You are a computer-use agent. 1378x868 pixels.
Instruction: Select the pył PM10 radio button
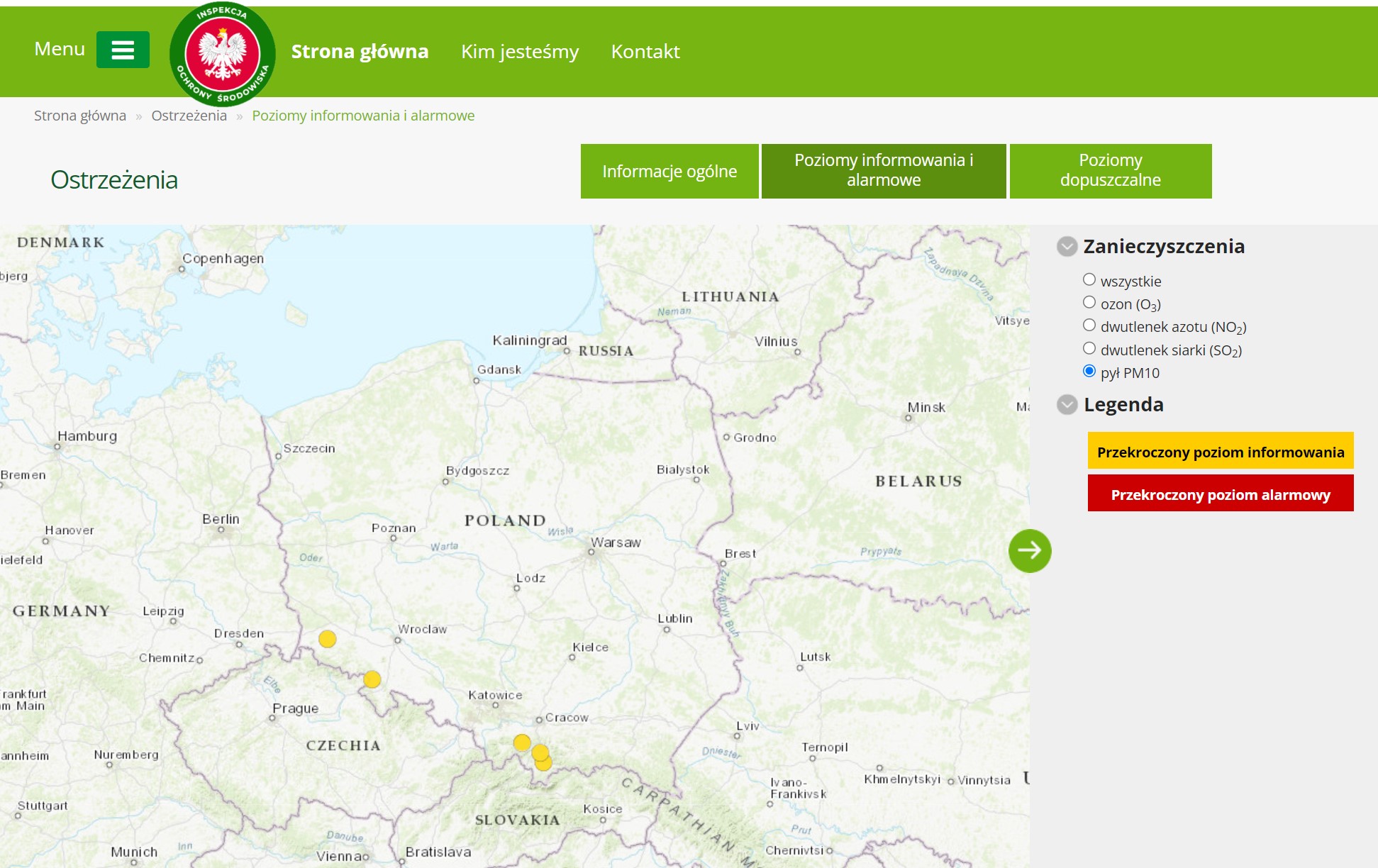[x=1089, y=371]
